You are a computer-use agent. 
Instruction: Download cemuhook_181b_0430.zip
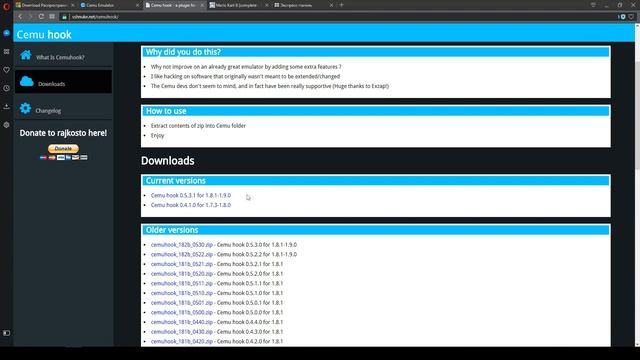[x=182, y=332]
